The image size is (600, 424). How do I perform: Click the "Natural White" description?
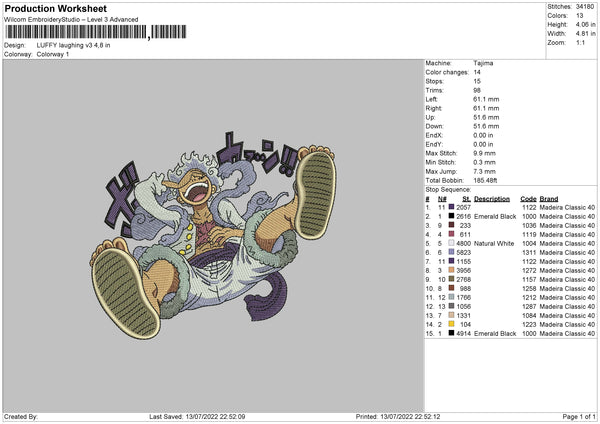tap(494, 243)
